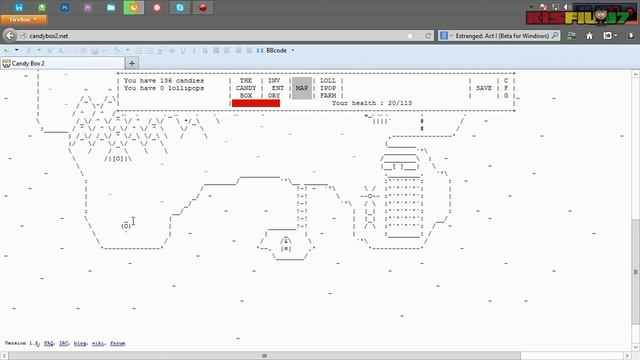Go back with the browser back arrow
640x360 pixels.
point(10,36)
